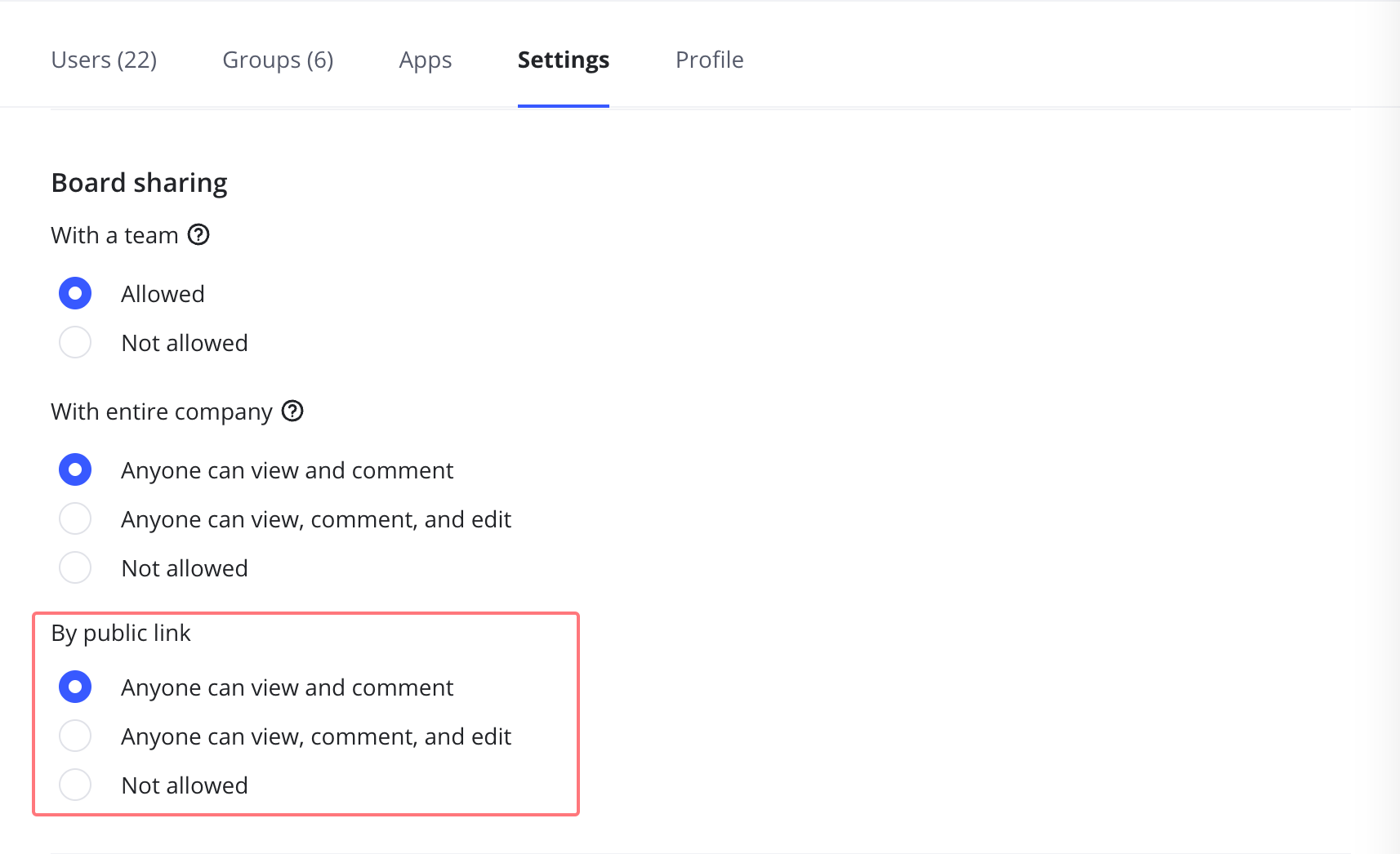Click the By public link label
The height and width of the screenshot is (854, 1400).
(x=121, y=634)
